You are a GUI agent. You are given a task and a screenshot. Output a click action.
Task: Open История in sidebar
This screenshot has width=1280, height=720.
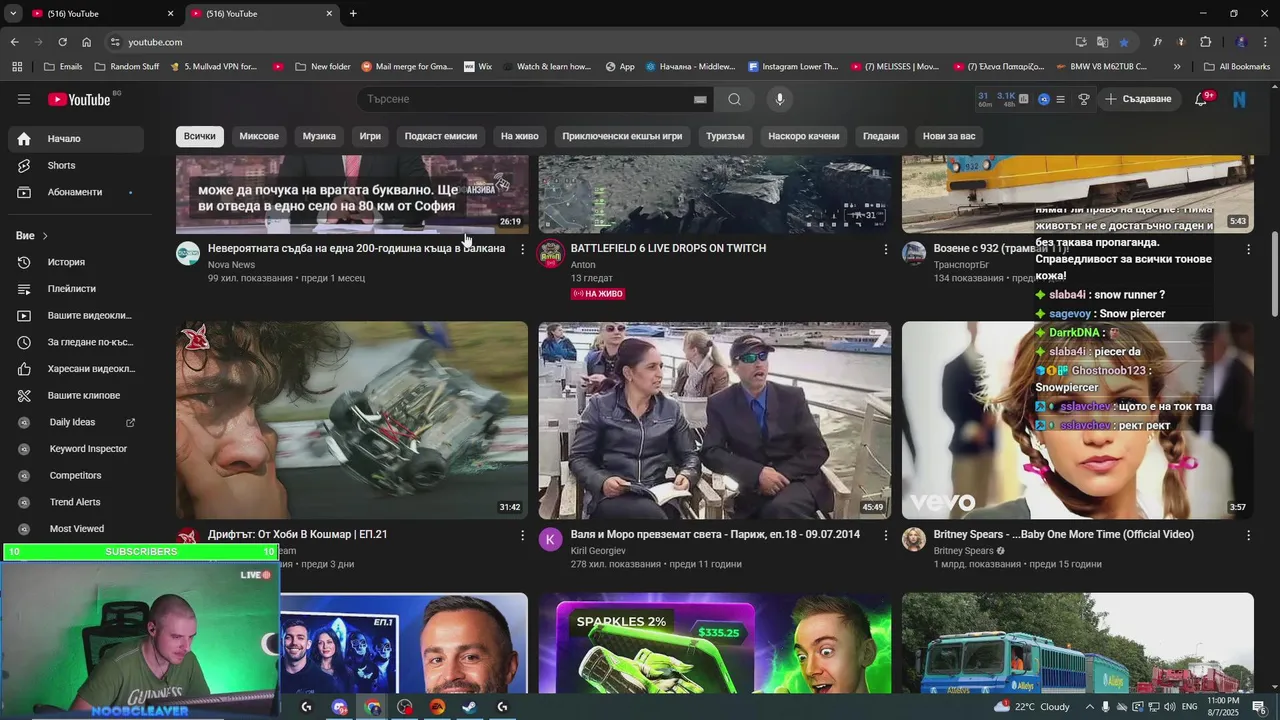[76, 262]
